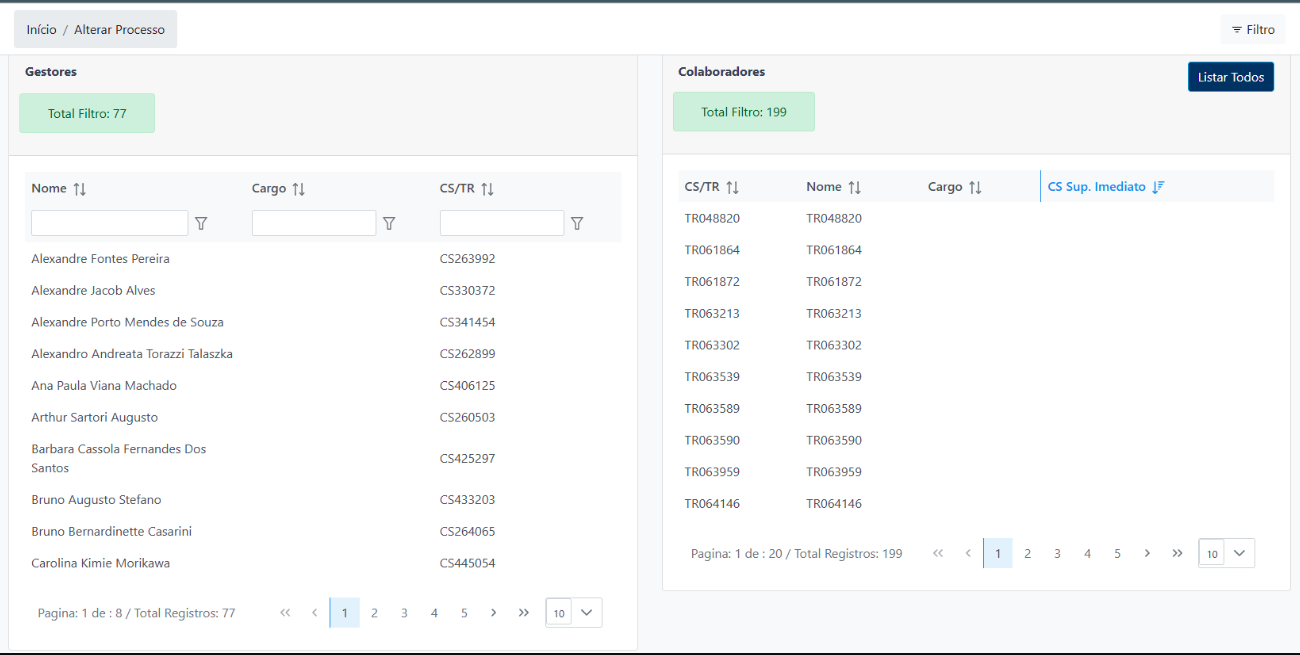Image resolution: width=1300 pixels, height=655 pixels.
Task: Click the filter funnel icon beside Cargo input
Action: (x=389, y=224)
